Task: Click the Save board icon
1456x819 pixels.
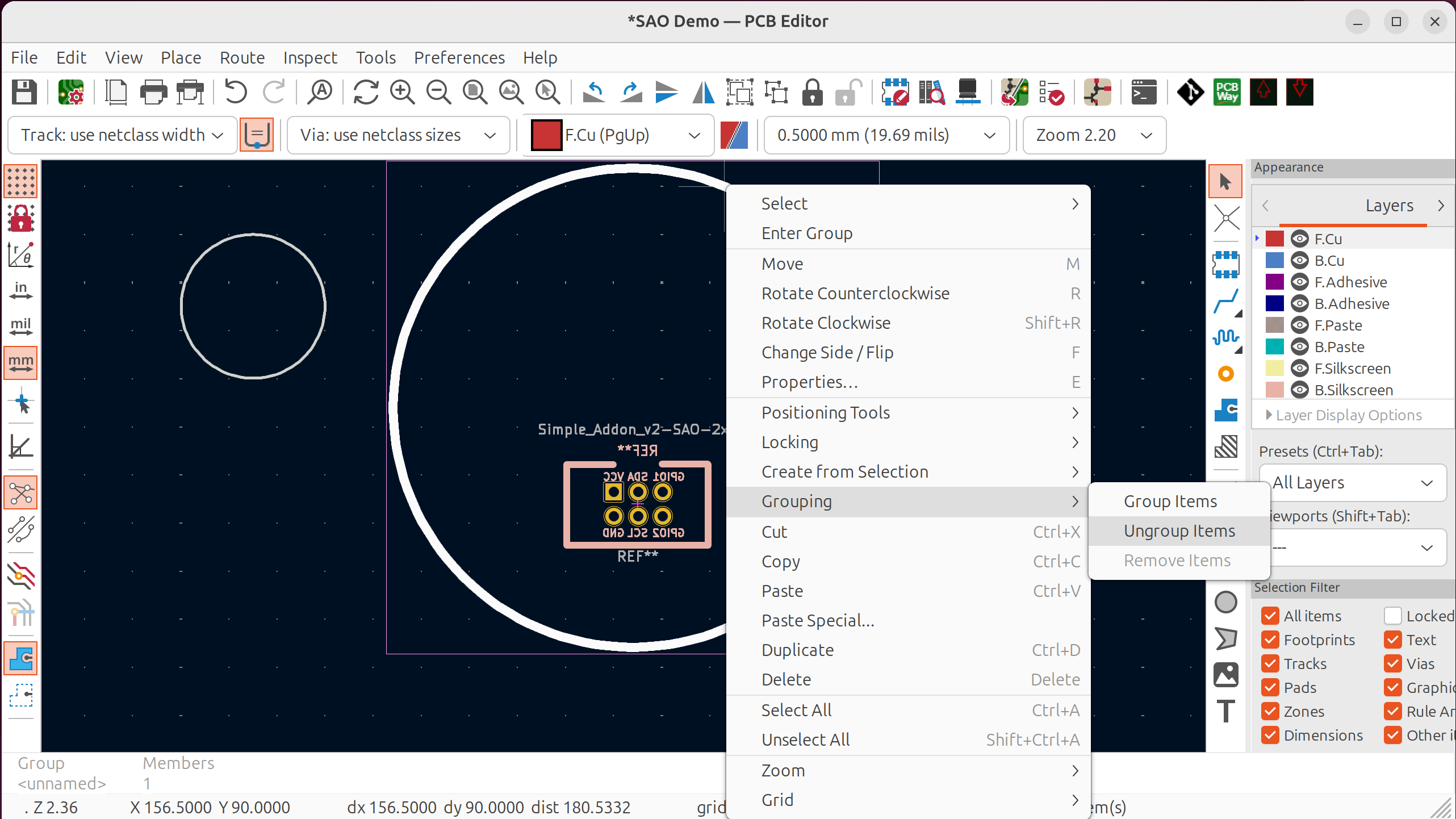Action: tap(24, 92)
